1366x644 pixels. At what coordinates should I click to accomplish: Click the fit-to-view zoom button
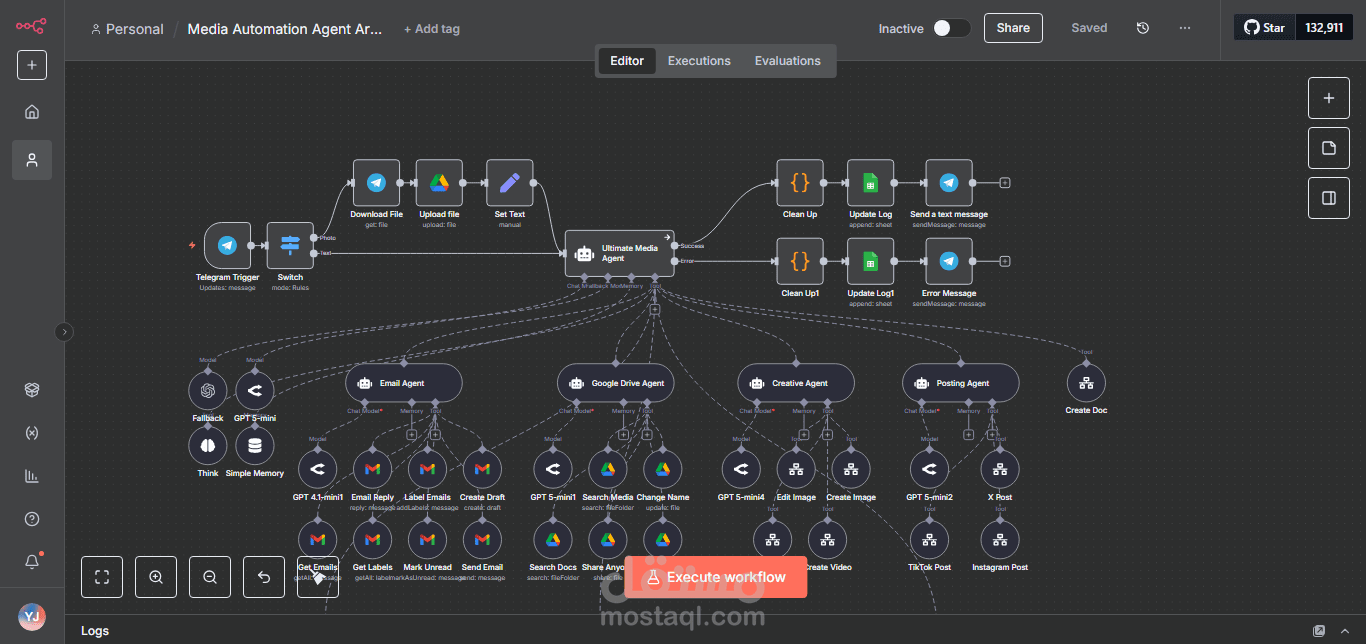tap(102, 577)
